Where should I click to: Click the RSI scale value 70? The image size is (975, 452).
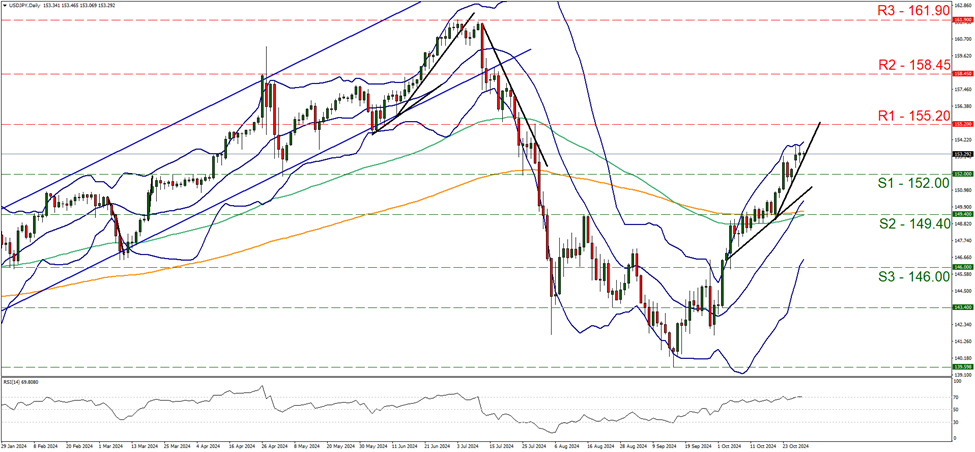(957, 396)
